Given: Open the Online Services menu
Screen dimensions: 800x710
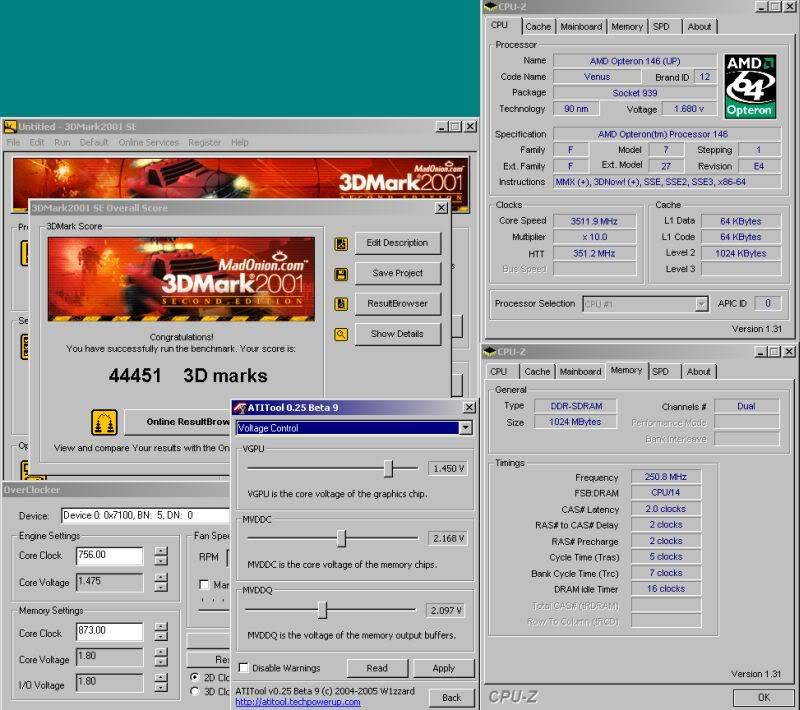Looking at the screenshot, I should 148,142.
